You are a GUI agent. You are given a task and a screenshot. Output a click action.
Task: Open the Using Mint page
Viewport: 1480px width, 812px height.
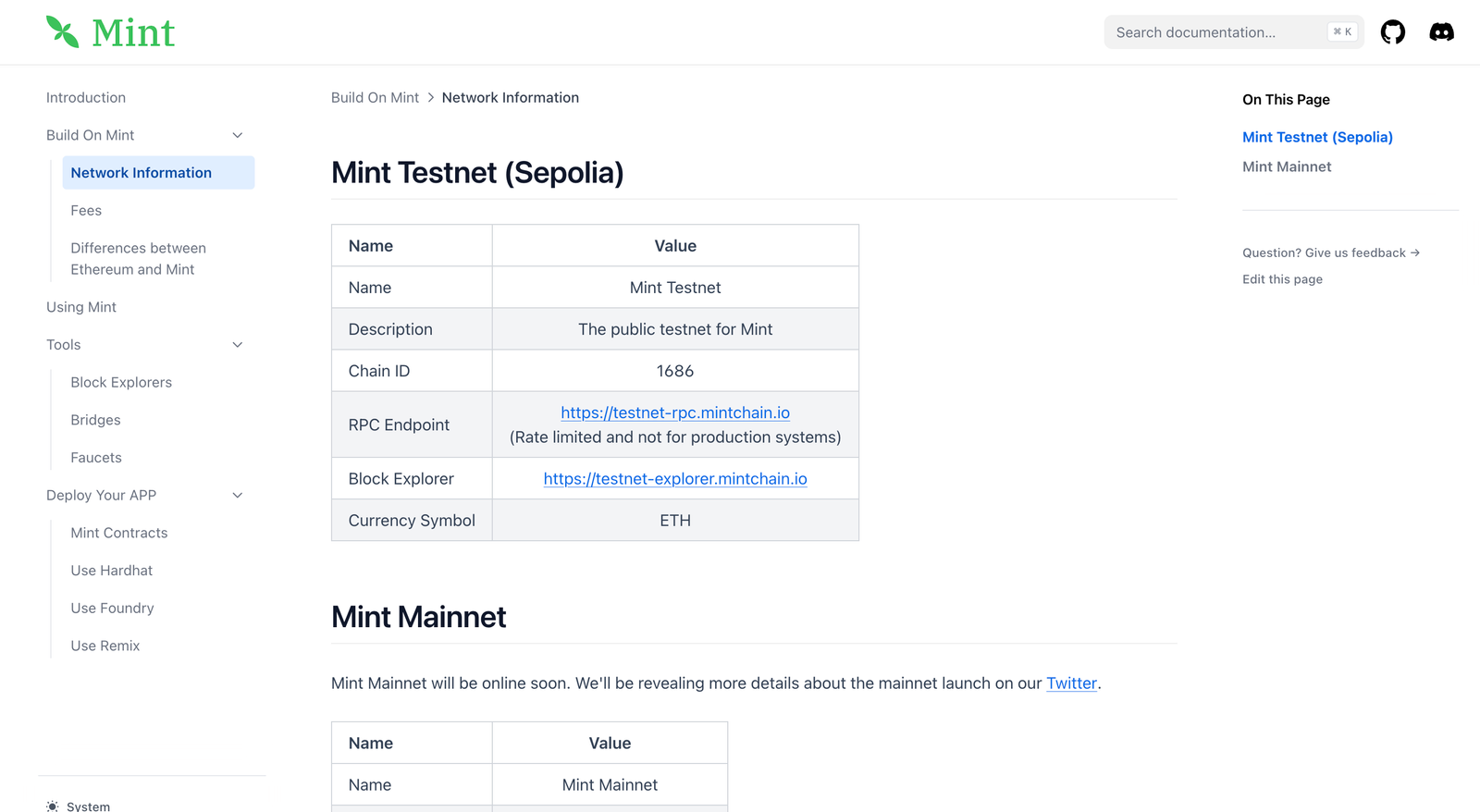(81, 307)
